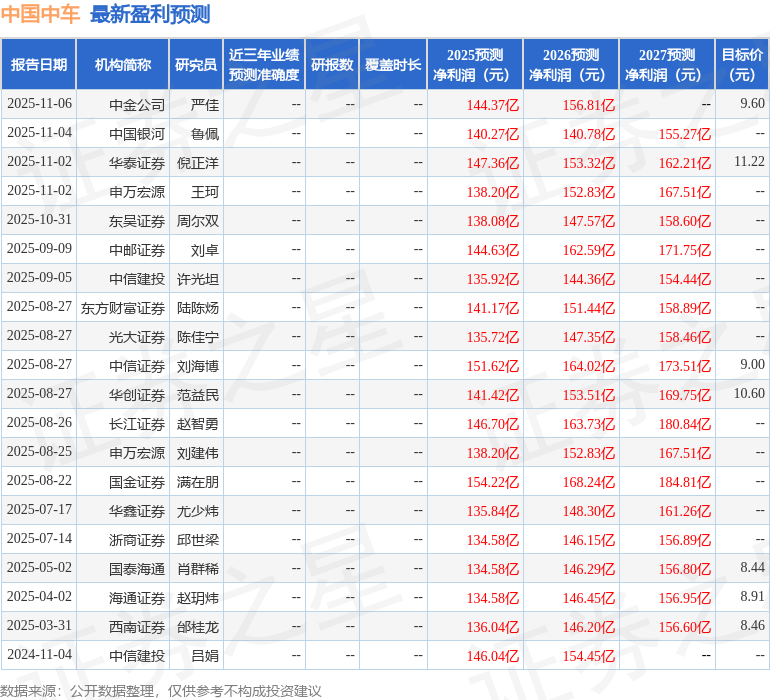Click the 目标价（元） column header
The width and height of the screenshot is (770, 700).
pos(742,65)
